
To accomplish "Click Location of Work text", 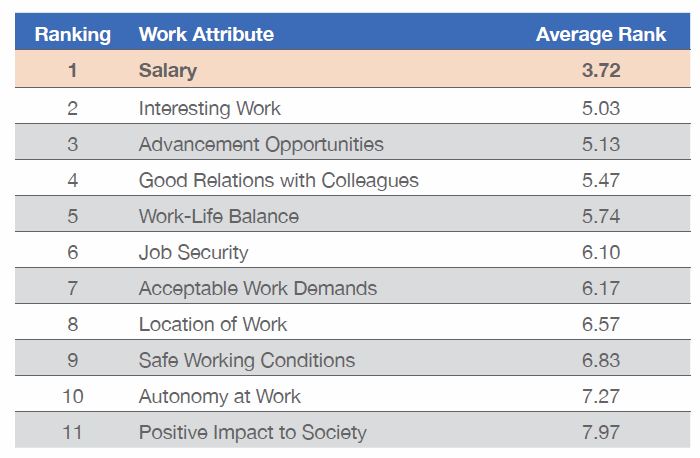I will click(213, 325).
